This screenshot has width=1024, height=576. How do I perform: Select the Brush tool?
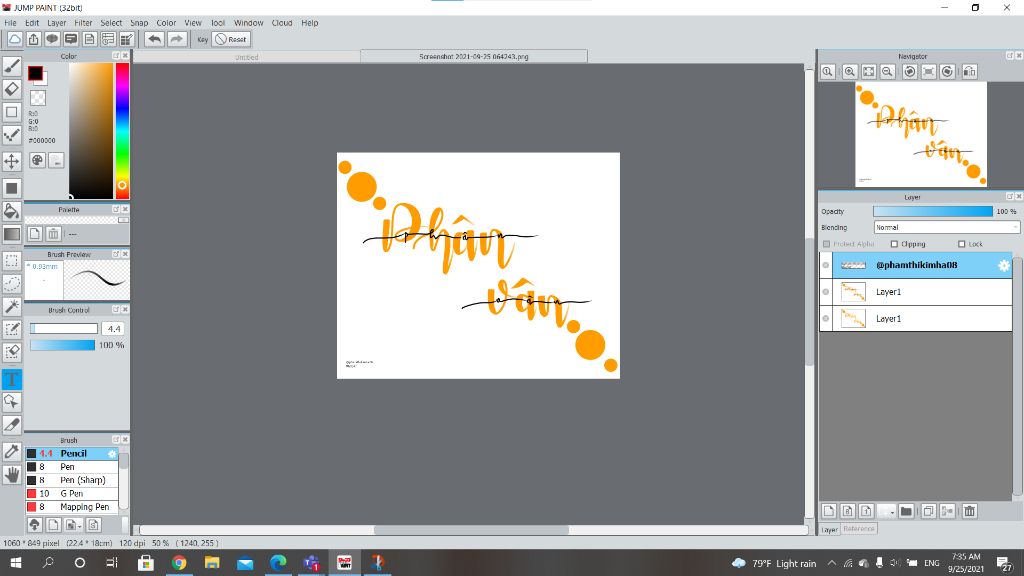[x=12, y=65]
